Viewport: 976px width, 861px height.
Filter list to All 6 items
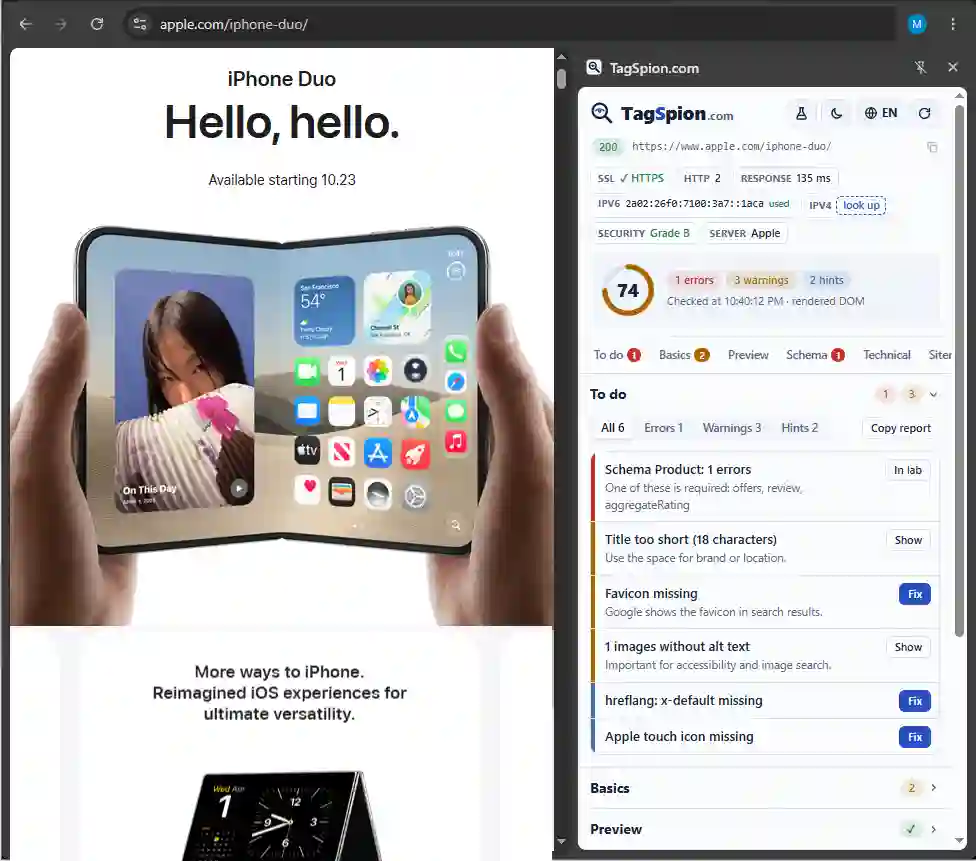pyautogui.click(x=612, y=428)
